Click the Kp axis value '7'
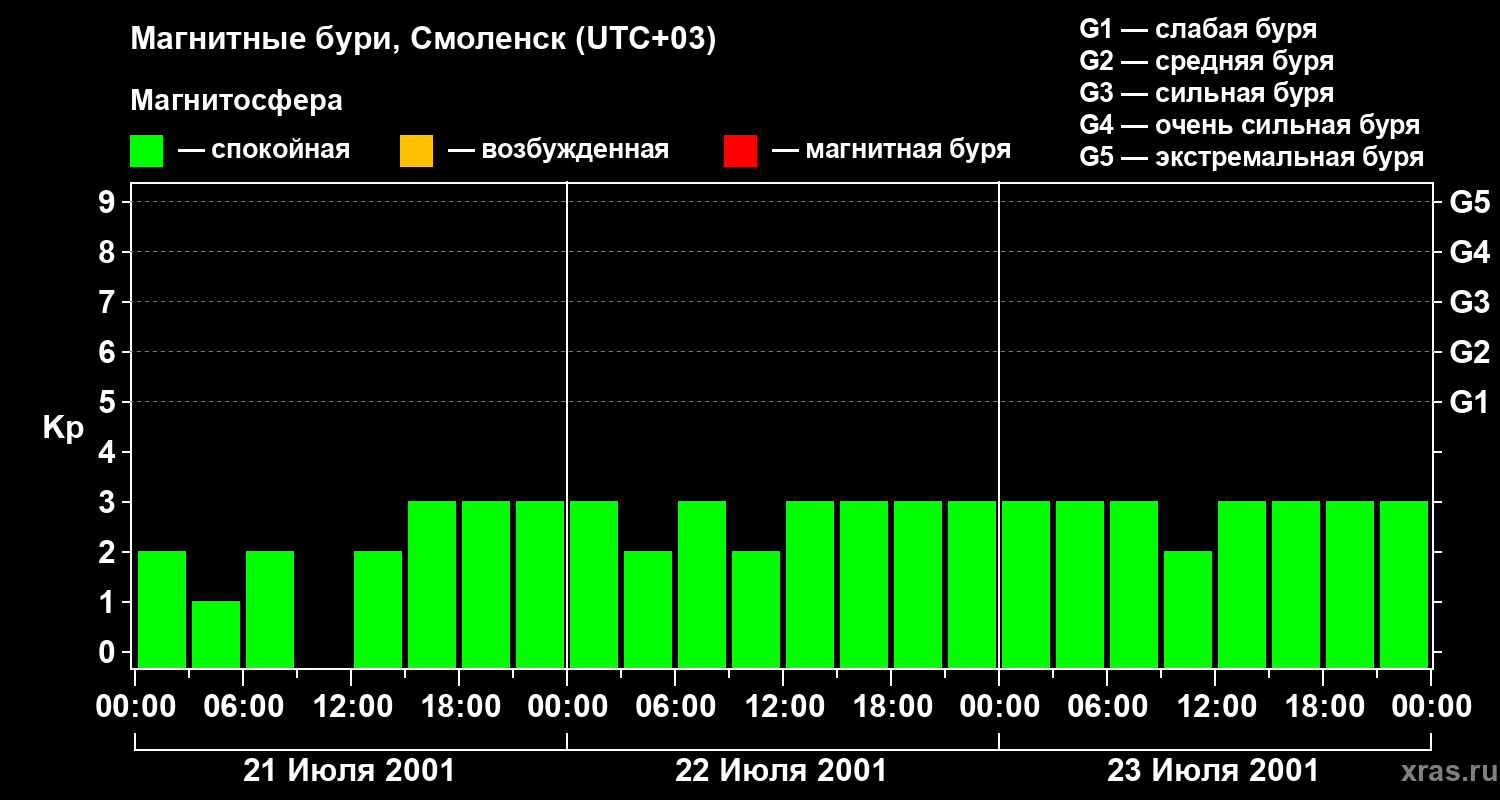The width and height of the screenshot is (1500, 800). 109,302
